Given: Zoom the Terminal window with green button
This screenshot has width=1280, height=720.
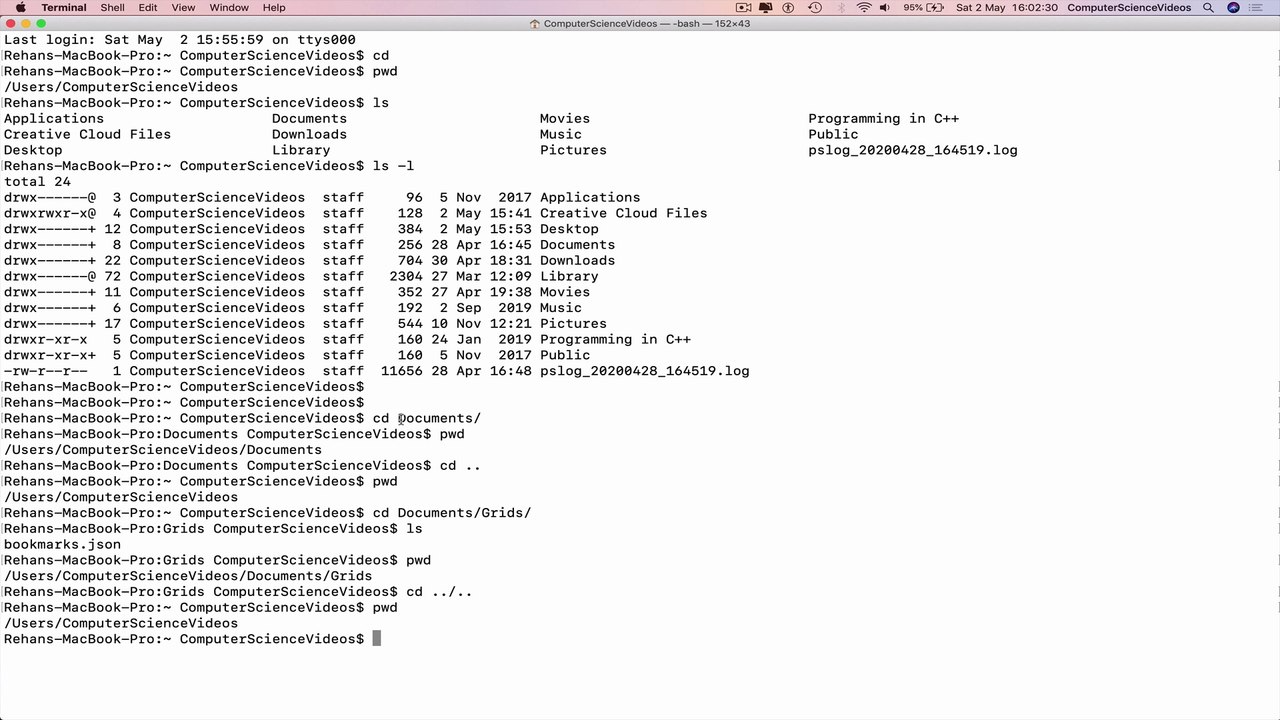Looking at the screenshot, I should click(41, 23).
